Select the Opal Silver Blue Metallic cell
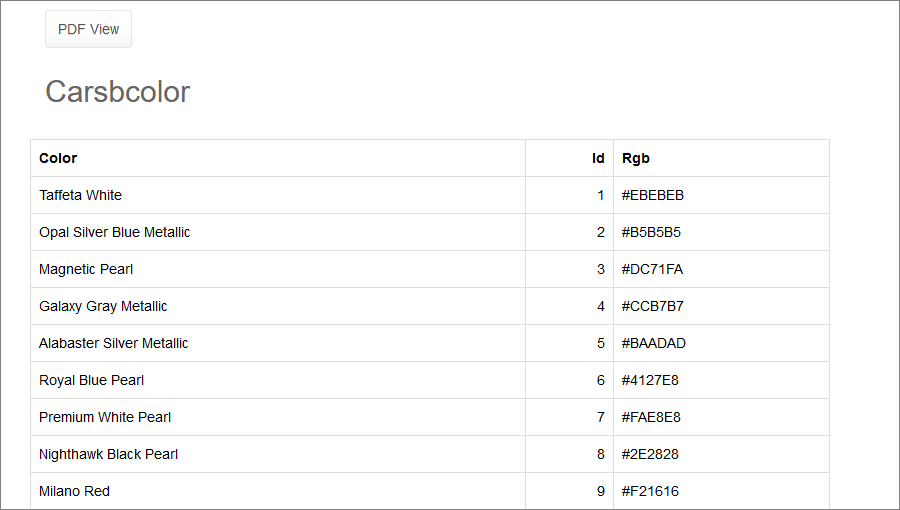 (114, 232)
